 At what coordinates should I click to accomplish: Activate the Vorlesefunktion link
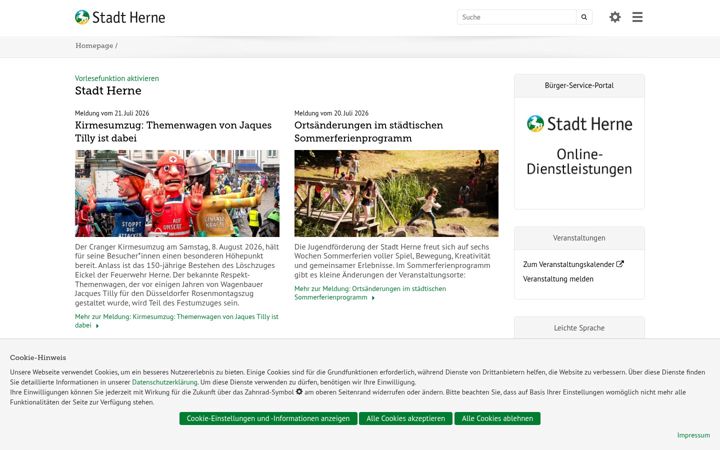click(117, 78)
